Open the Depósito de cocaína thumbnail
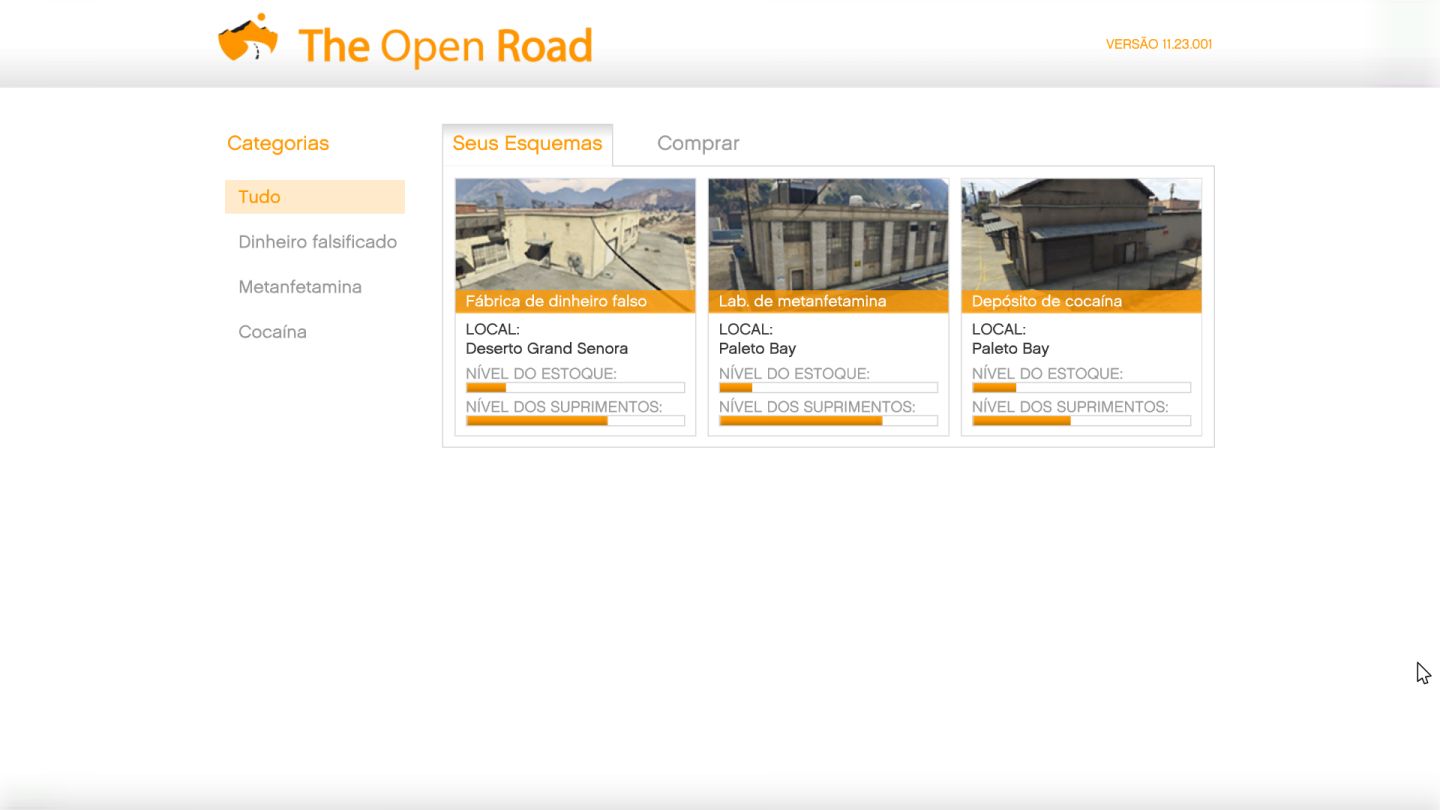 (1081, 234)
